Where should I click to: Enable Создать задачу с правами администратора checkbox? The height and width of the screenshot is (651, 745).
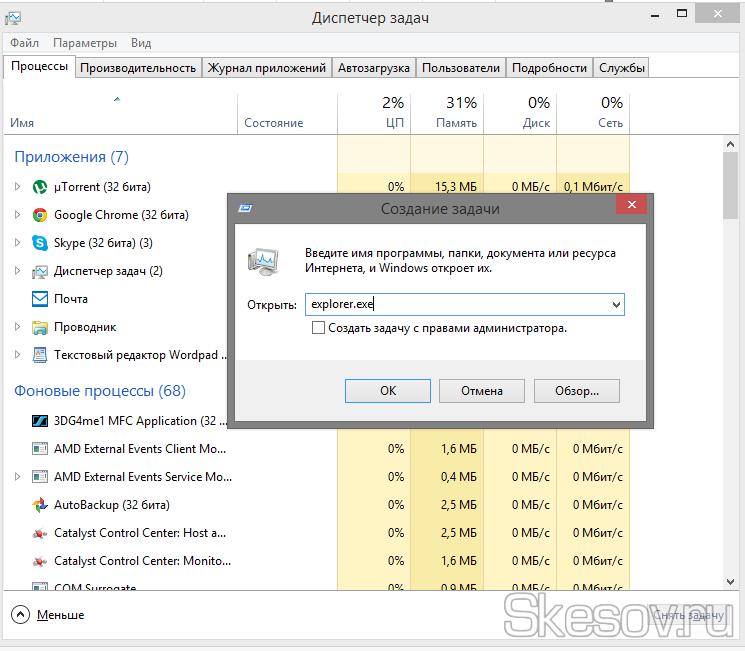(x=318, y=328)
